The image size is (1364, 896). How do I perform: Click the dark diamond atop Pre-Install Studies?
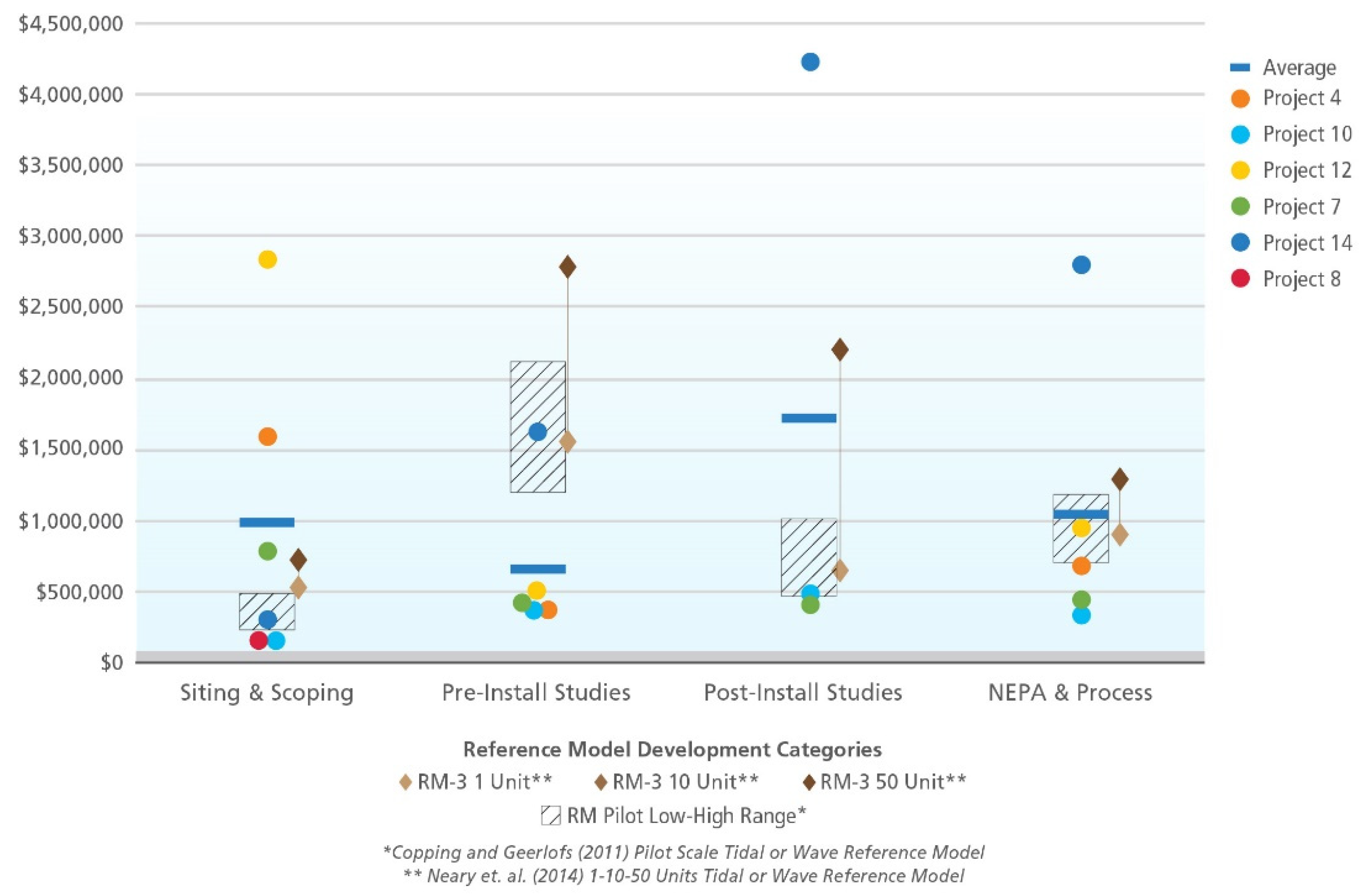(567, 267)
